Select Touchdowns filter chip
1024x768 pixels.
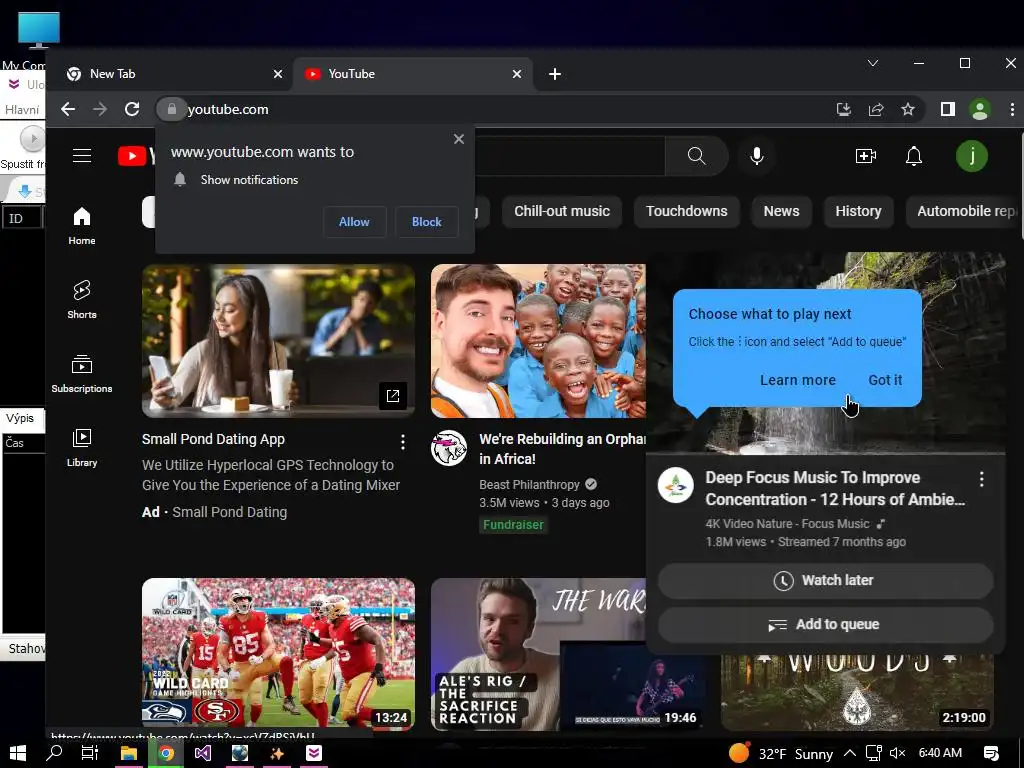click(686, 212)
